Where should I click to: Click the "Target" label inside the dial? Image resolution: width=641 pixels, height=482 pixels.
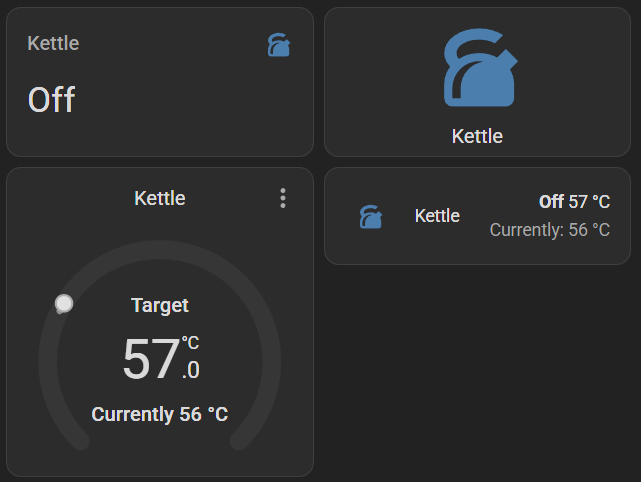point(160,305)
